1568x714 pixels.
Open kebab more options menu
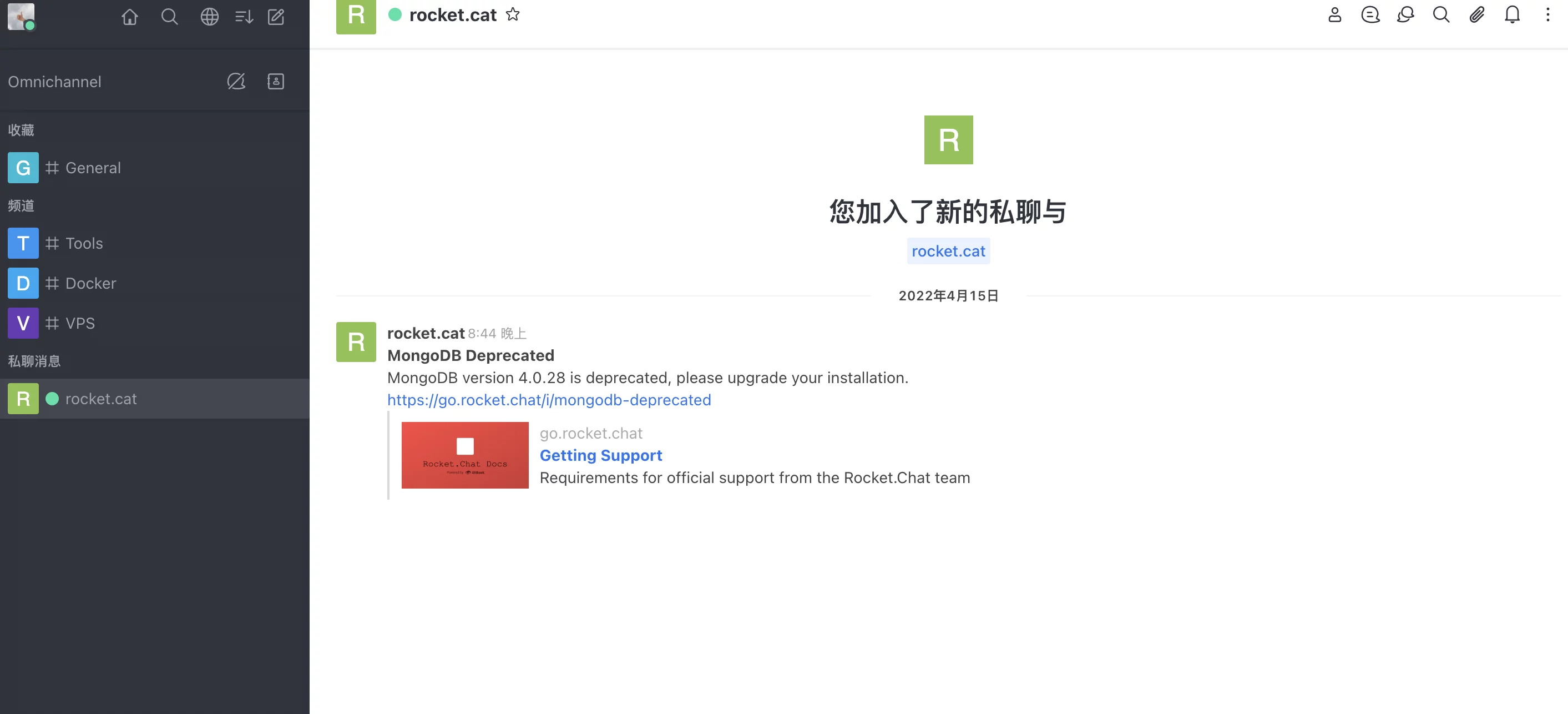[1547, 14]
